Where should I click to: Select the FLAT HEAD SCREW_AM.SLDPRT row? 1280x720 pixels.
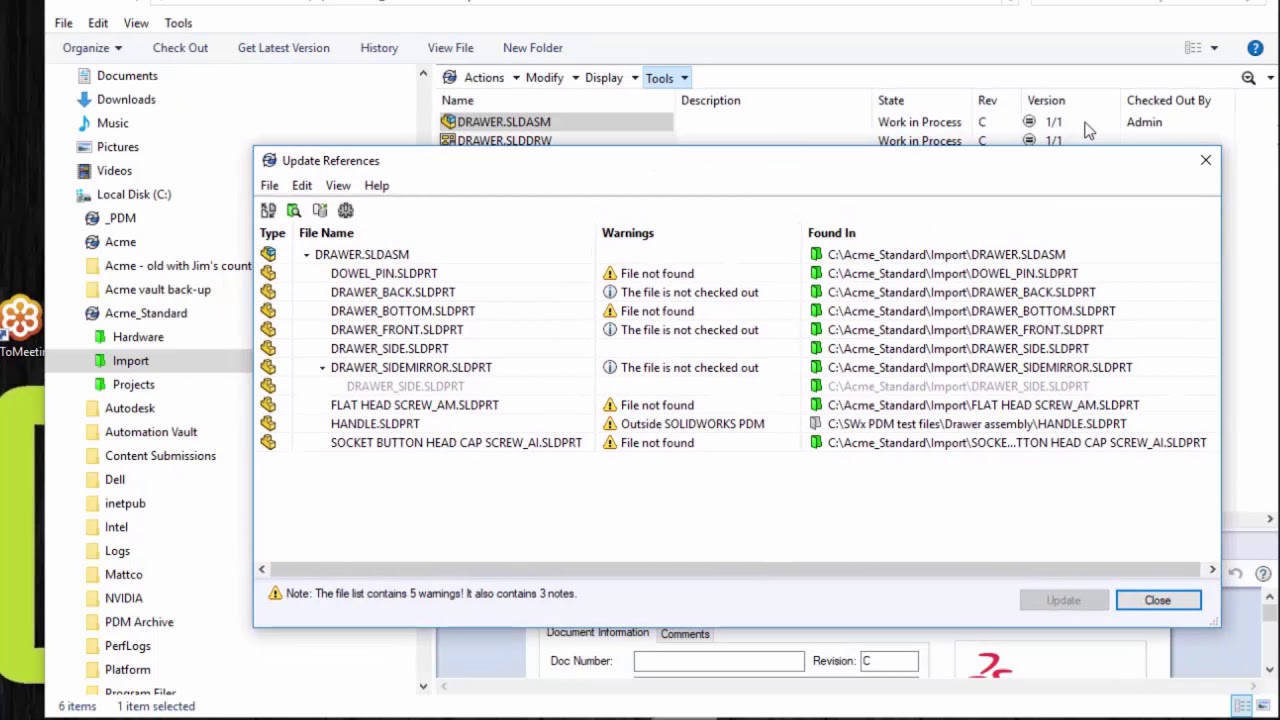pos(737,405)
